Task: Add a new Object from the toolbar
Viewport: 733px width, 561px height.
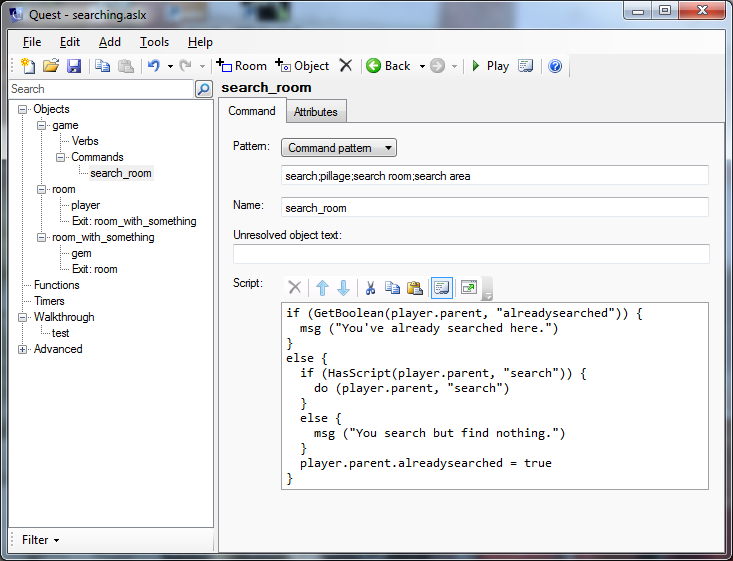Action: pyautogui.click(x=302, y=66)
